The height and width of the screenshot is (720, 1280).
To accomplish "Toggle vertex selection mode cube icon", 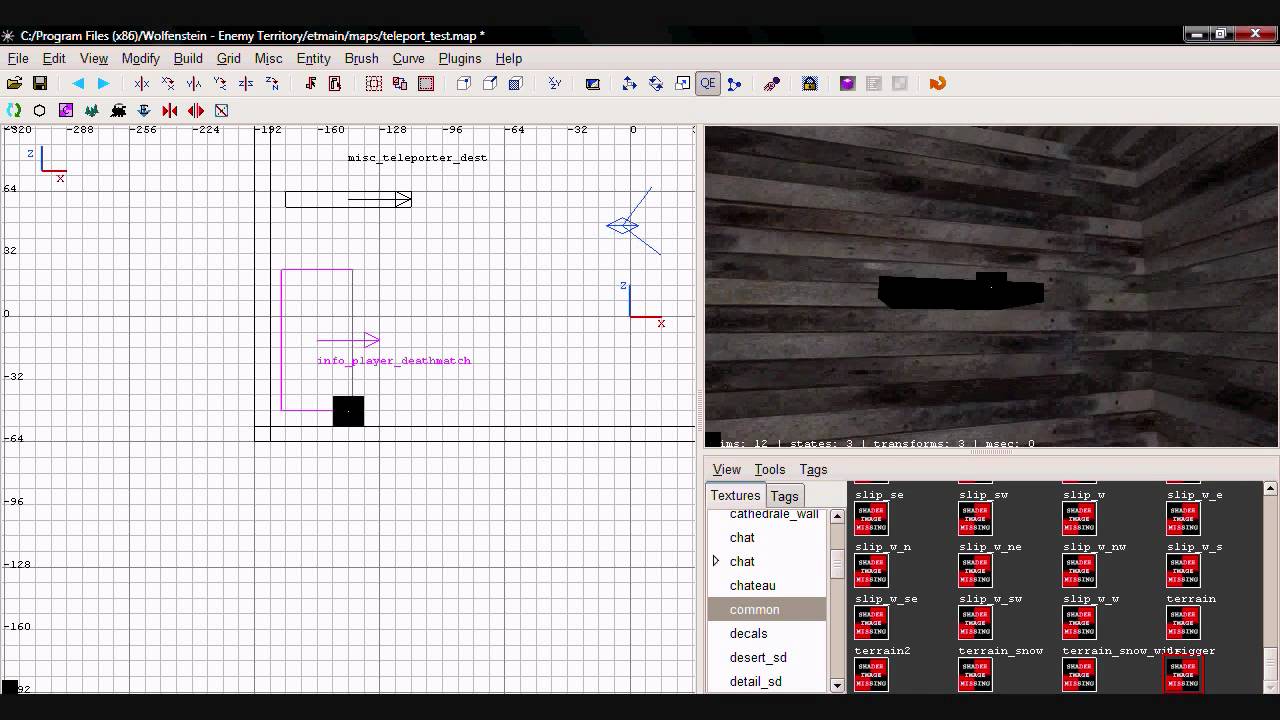I will click(x=464, y=84).
